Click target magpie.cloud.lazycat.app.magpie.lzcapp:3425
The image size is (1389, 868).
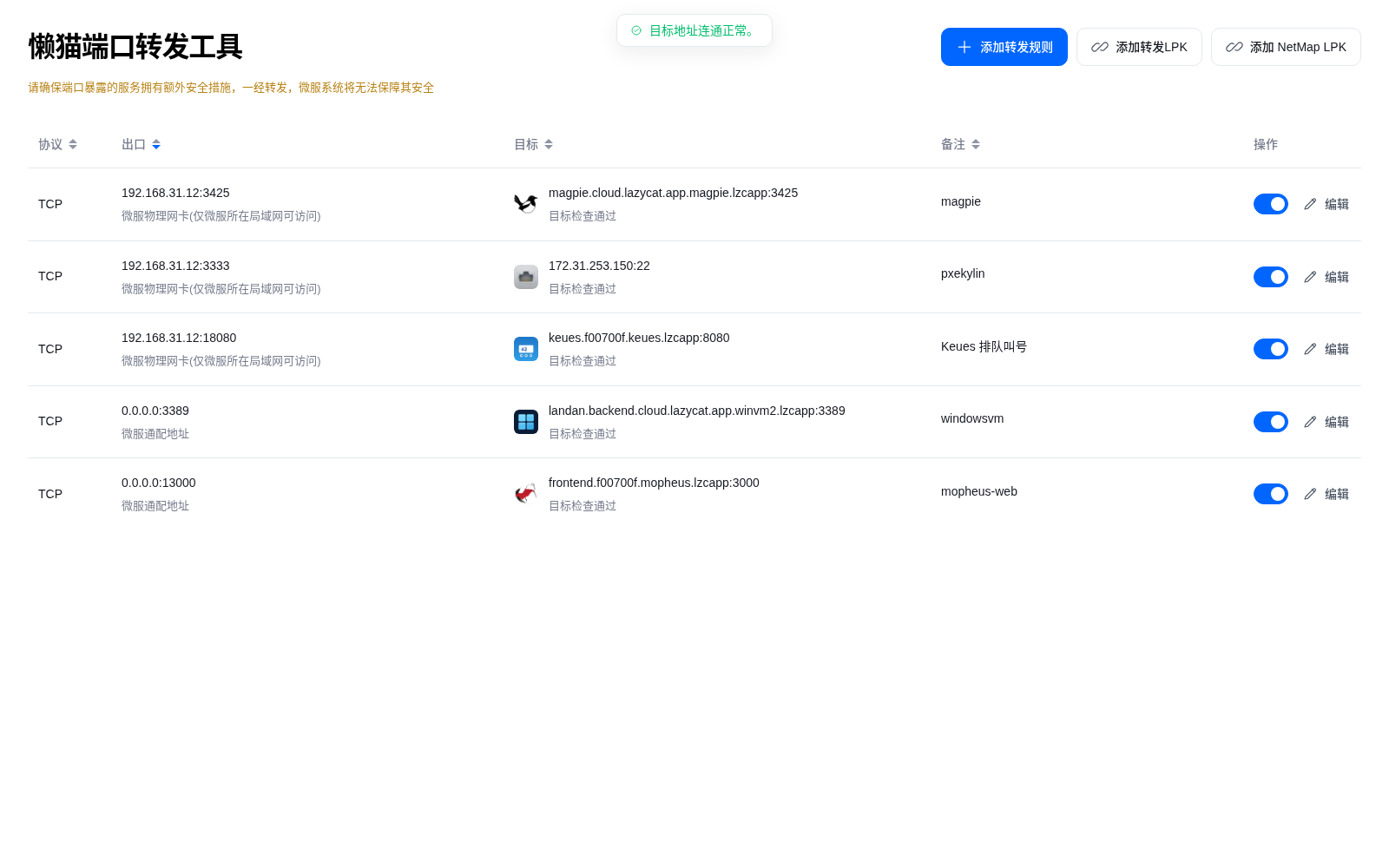click(673, 193)
